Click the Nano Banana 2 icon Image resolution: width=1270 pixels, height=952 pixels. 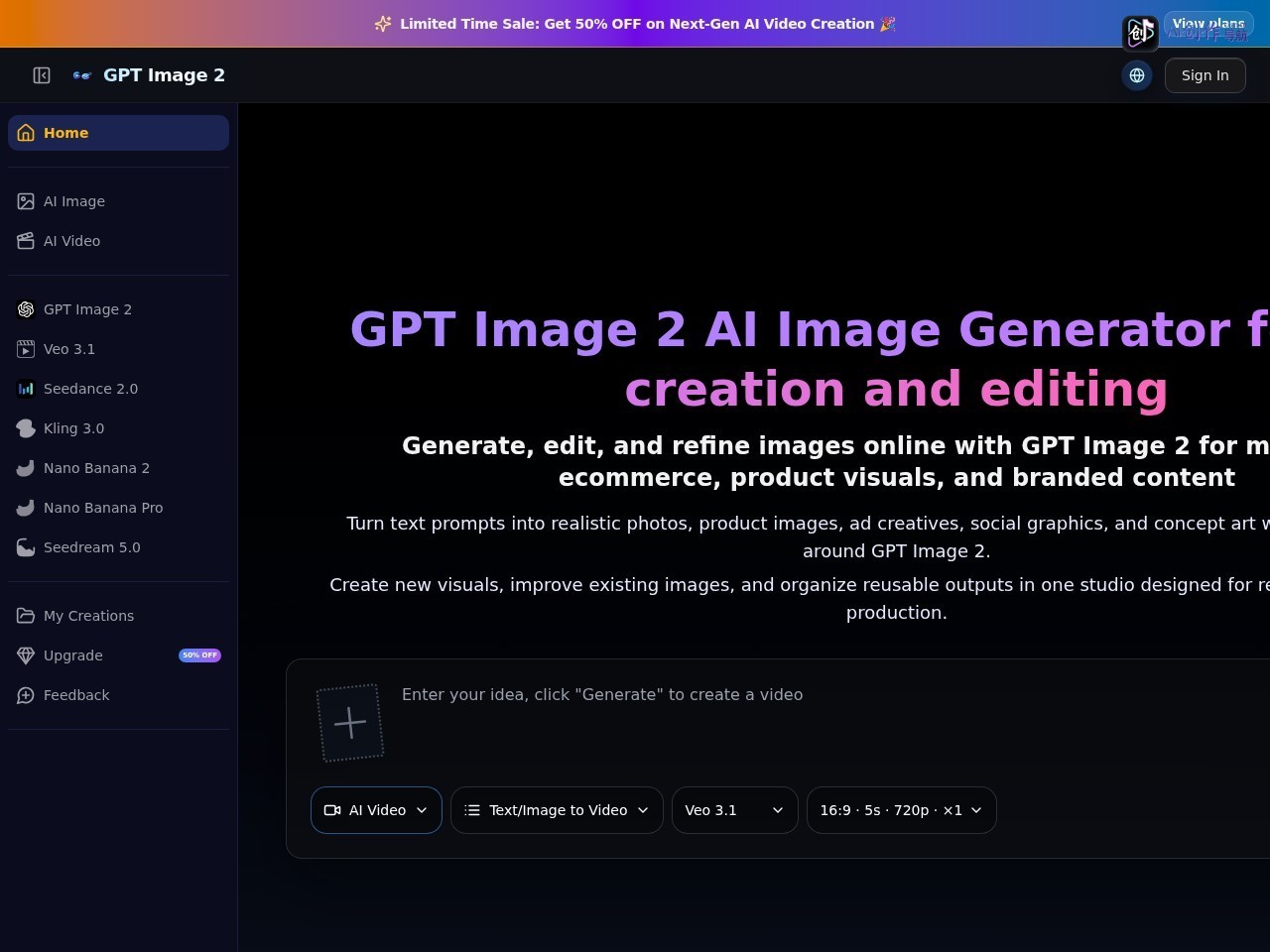(x=26, y=468)
